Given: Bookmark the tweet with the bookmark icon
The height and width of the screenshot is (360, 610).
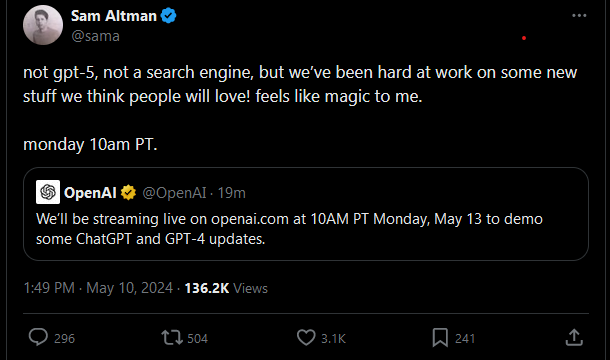Looking at the screenshot, I should [440, 337].
